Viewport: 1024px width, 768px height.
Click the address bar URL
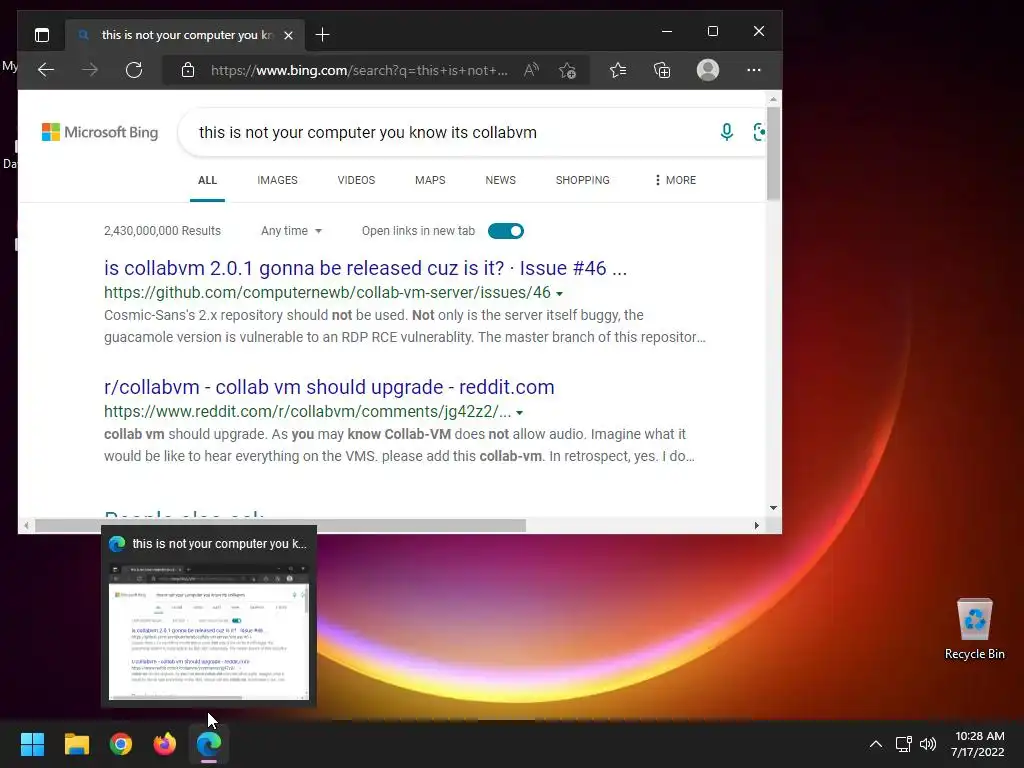point(359,70)
